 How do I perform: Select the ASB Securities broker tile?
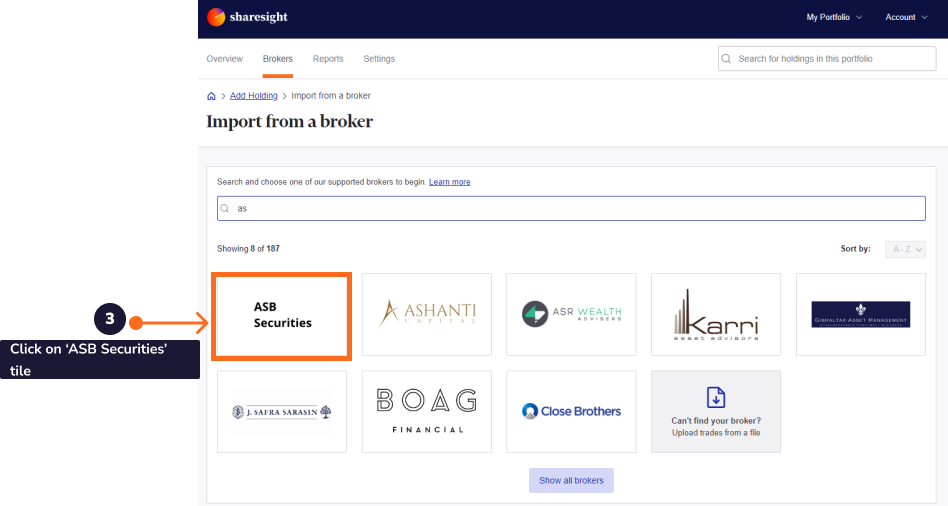click(x=282, y=315)
